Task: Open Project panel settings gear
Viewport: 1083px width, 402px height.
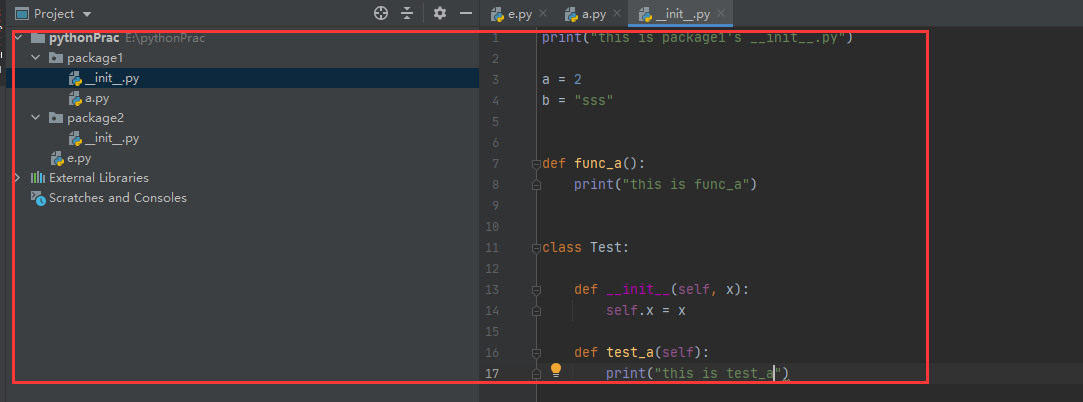Action: click(440, 13)
